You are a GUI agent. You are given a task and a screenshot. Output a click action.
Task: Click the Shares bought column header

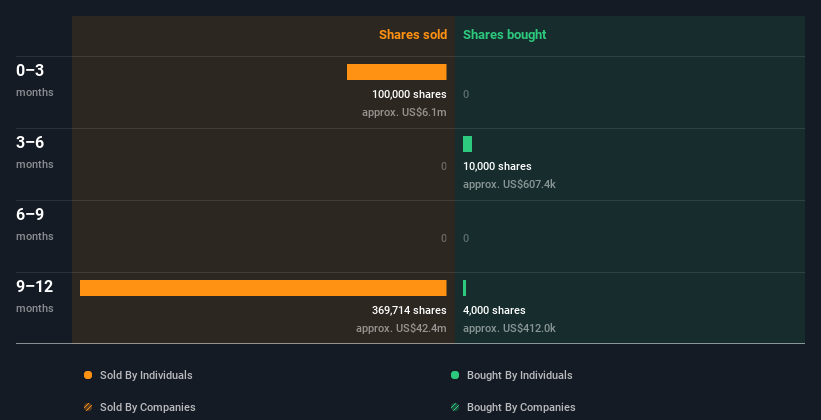[x=505, y=35]
